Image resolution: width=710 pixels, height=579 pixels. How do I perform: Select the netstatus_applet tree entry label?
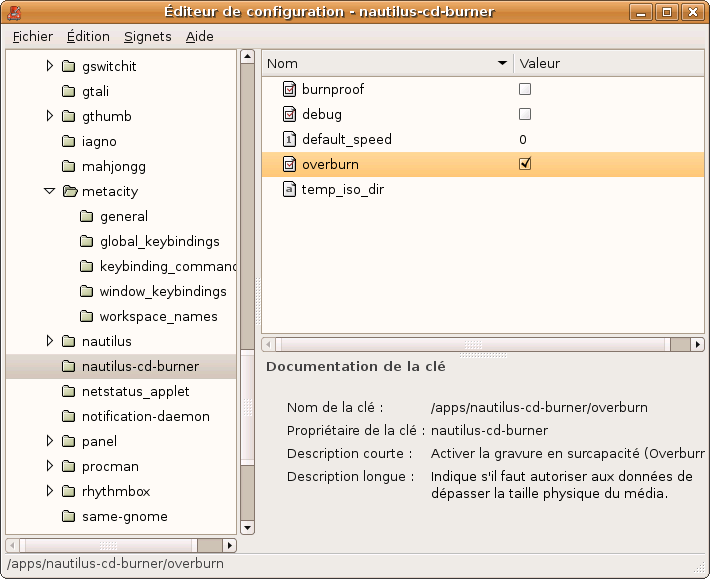pos(135,392)
